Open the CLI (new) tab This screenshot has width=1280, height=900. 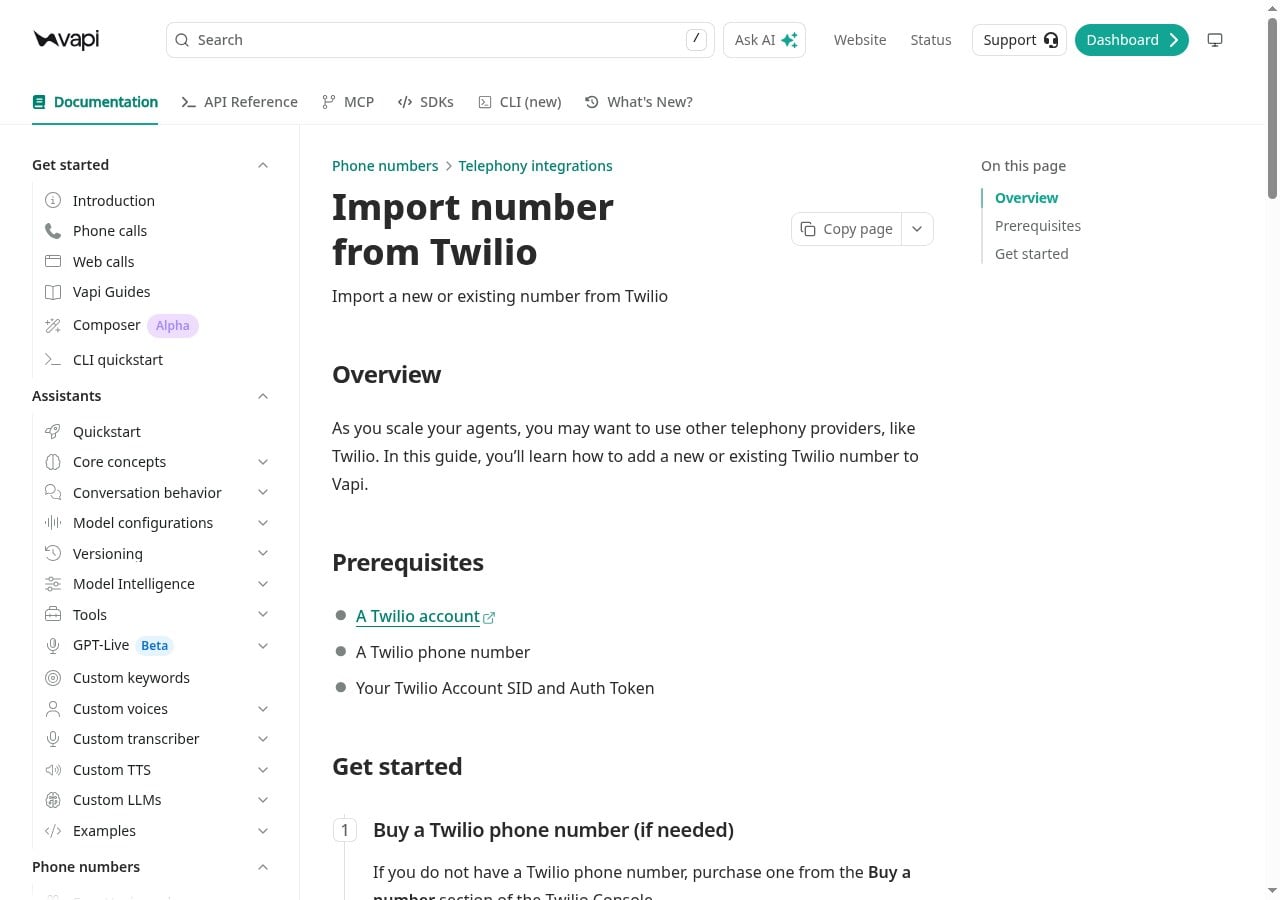520,102
